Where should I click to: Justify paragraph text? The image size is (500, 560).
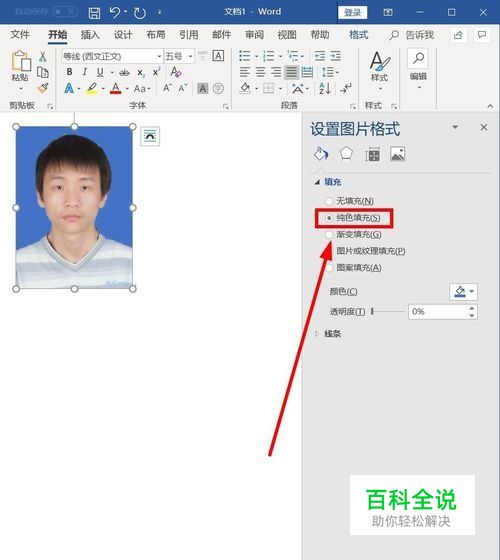coord(291,72)
